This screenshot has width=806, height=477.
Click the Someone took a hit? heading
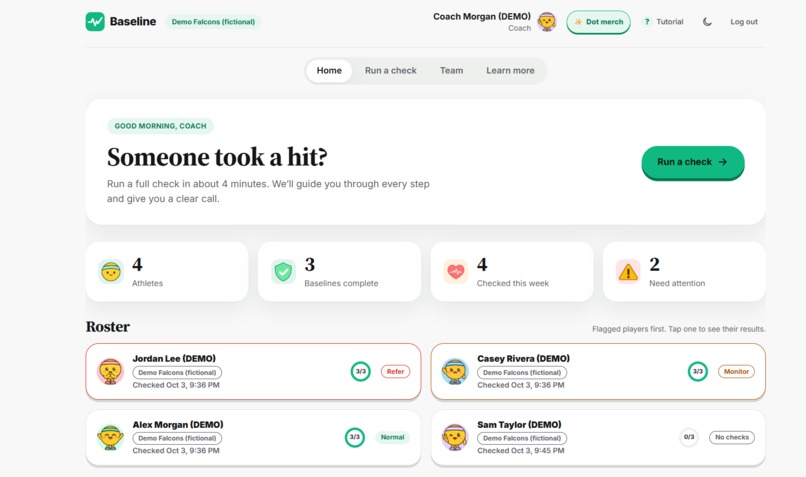point(217,157)
